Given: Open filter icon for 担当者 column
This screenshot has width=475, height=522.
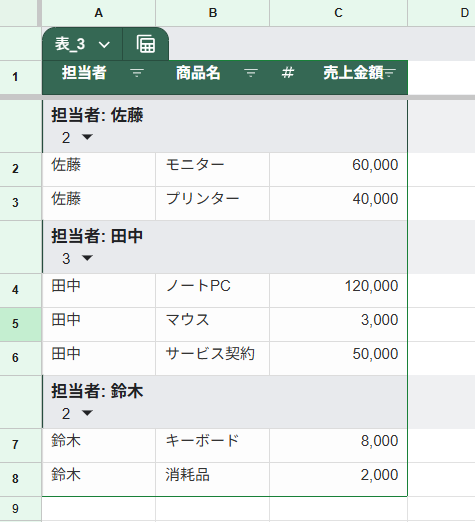Looking at the screenshot, I should (x=137, y=72).
